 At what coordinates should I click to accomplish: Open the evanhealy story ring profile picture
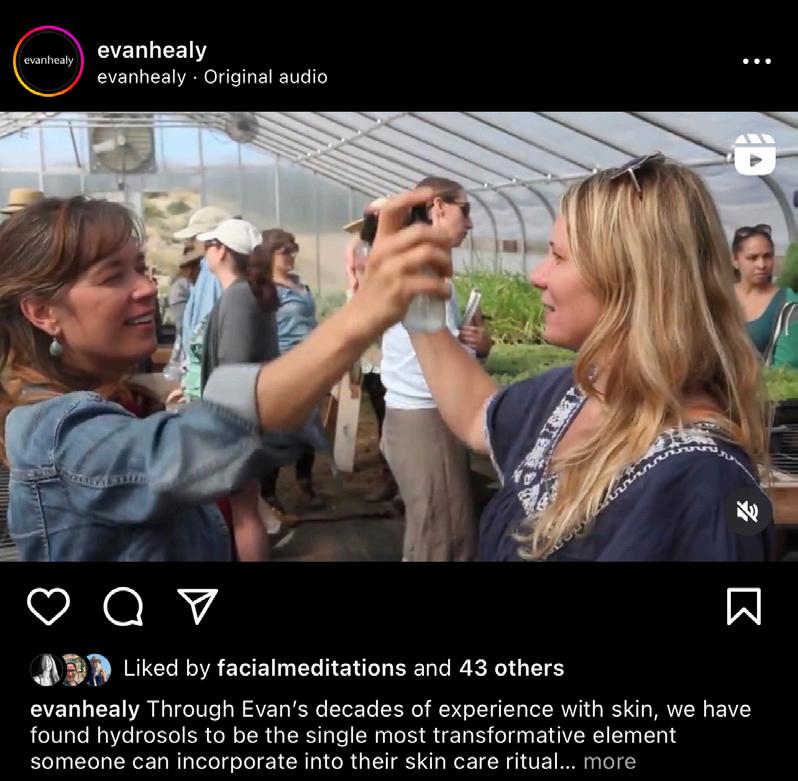coord(48,61)
